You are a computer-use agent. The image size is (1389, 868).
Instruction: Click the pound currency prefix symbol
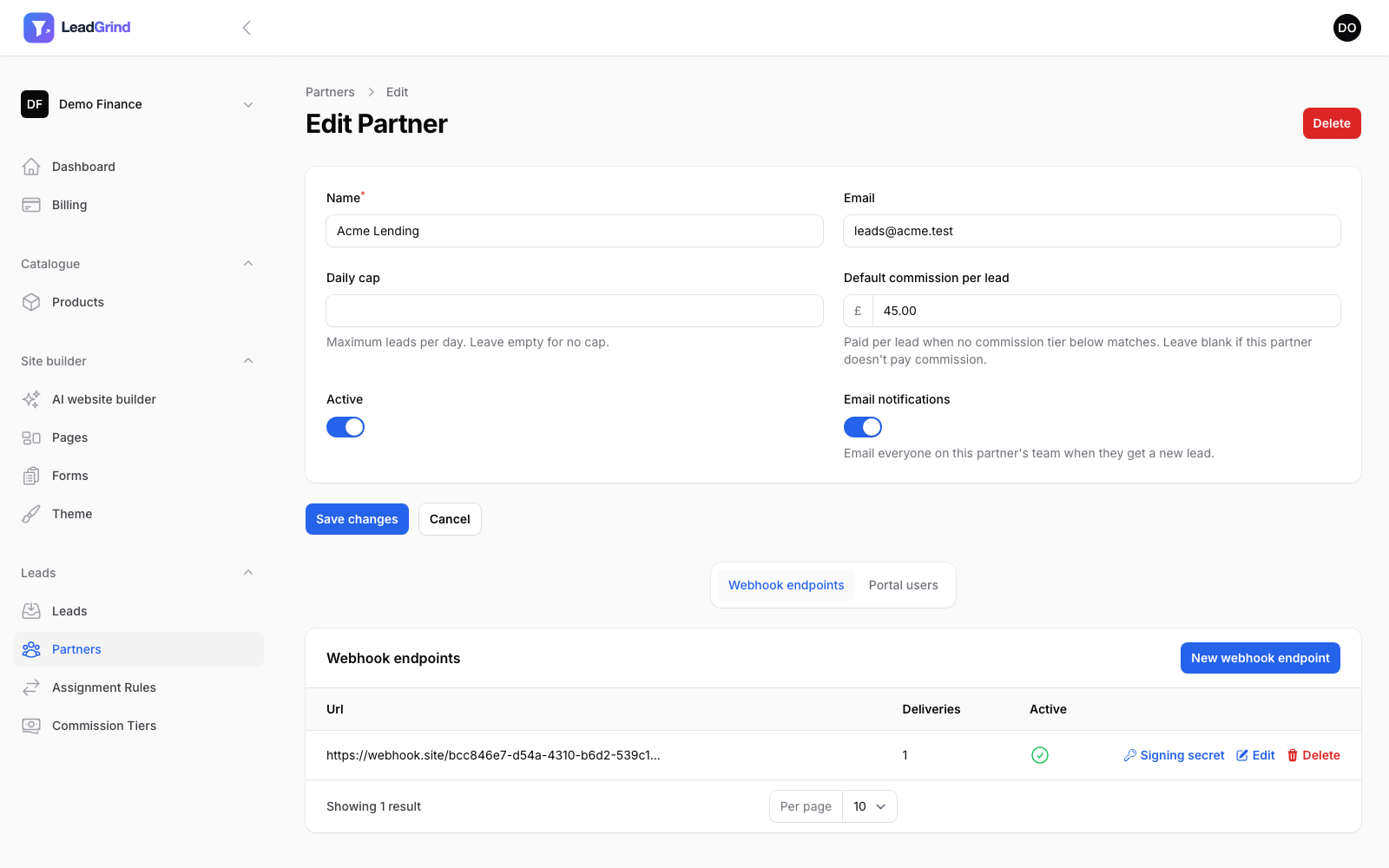858,311
